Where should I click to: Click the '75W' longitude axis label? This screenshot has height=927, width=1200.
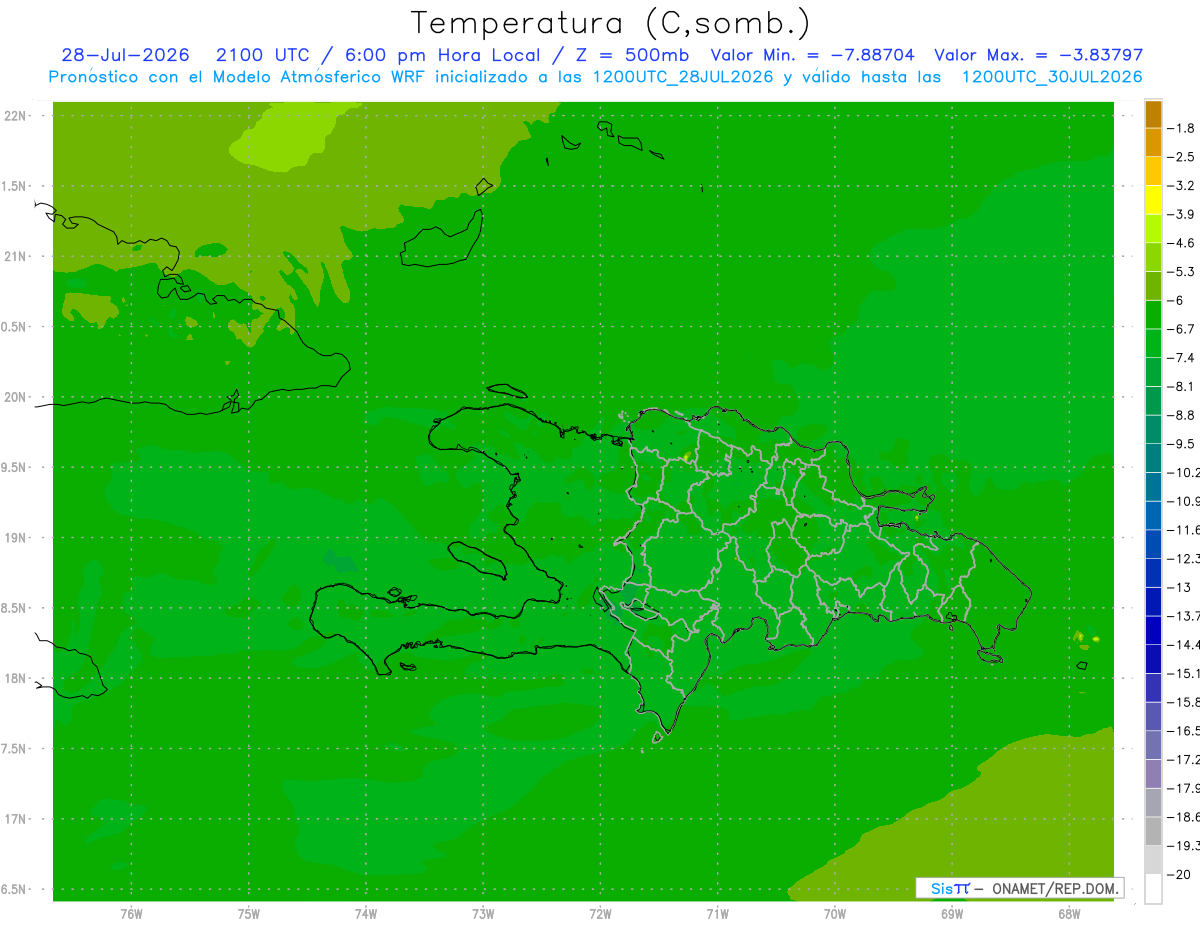[249, 913]
